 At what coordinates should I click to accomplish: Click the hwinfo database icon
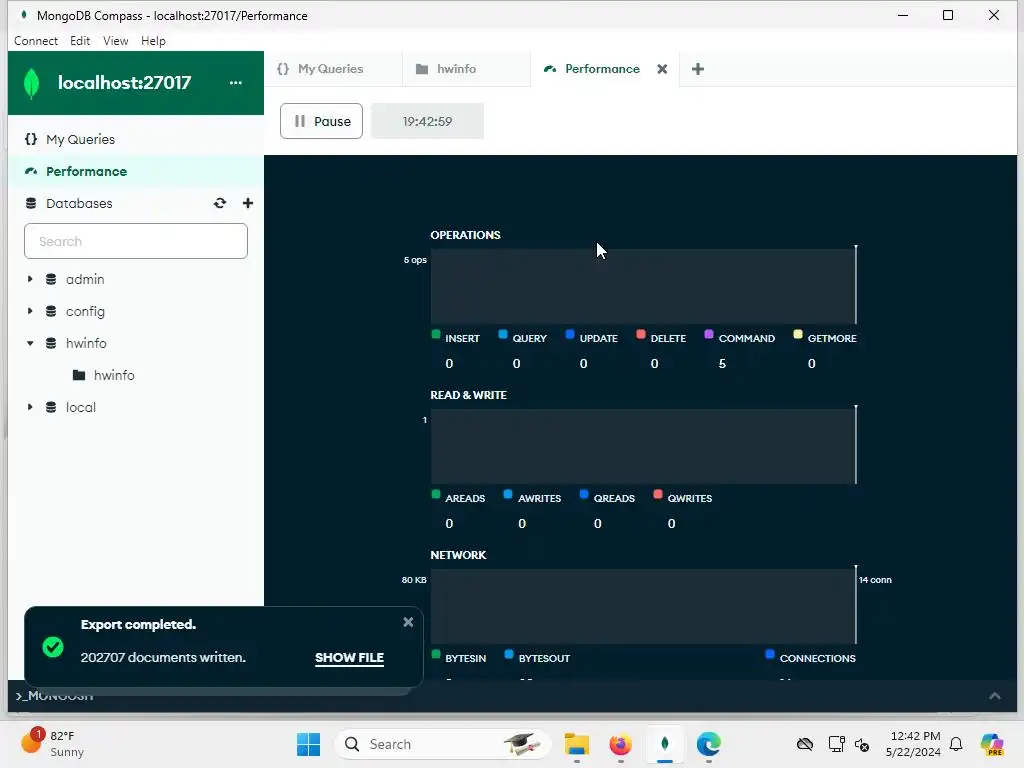point(51,343)
